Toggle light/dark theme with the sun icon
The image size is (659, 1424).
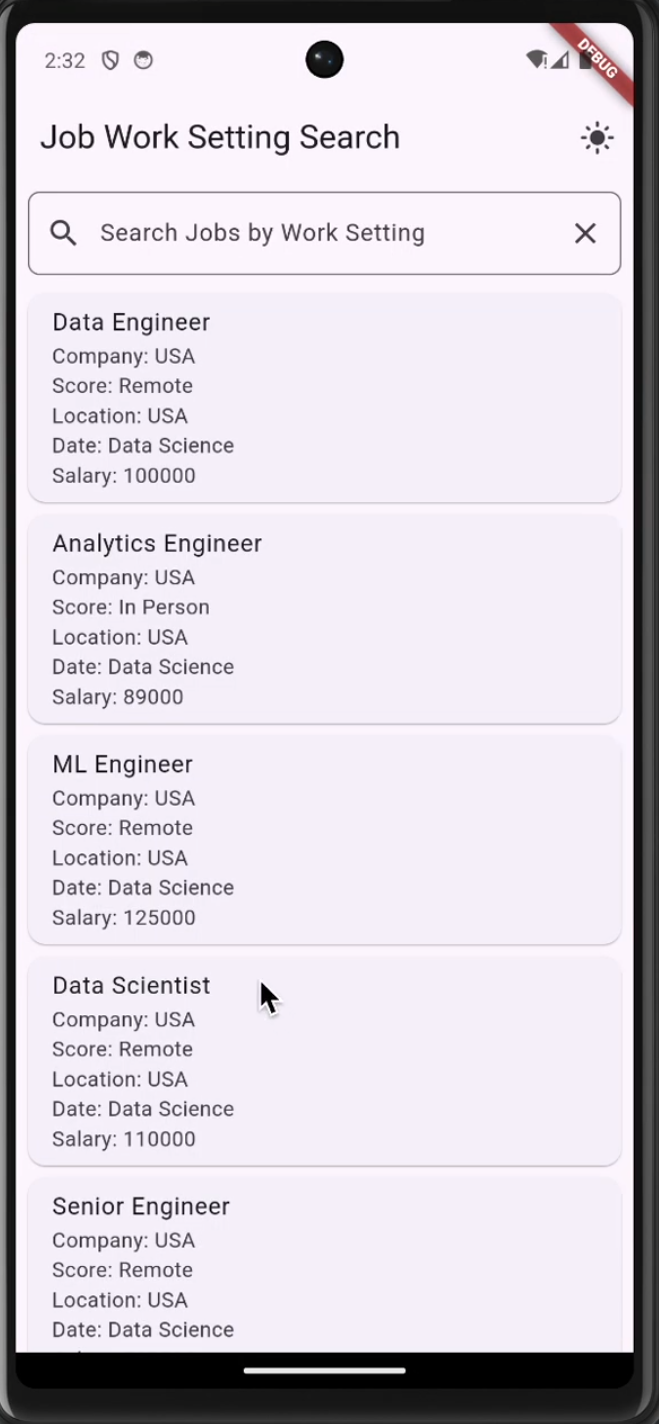597,137
